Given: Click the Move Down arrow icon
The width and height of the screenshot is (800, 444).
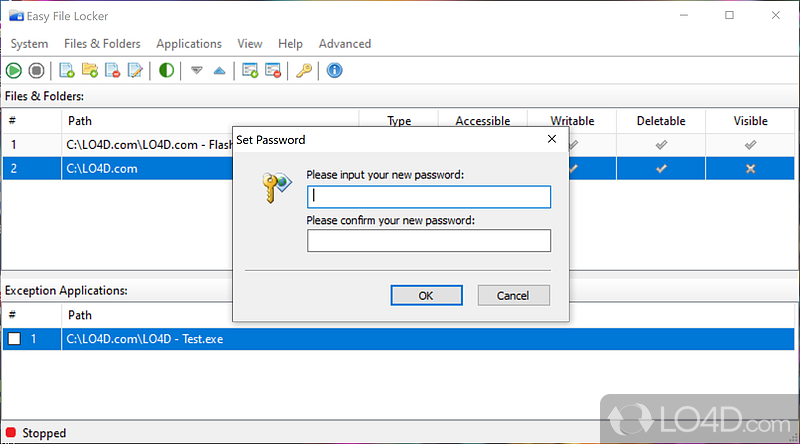Looking at the screenshot, I should point(197,70).
